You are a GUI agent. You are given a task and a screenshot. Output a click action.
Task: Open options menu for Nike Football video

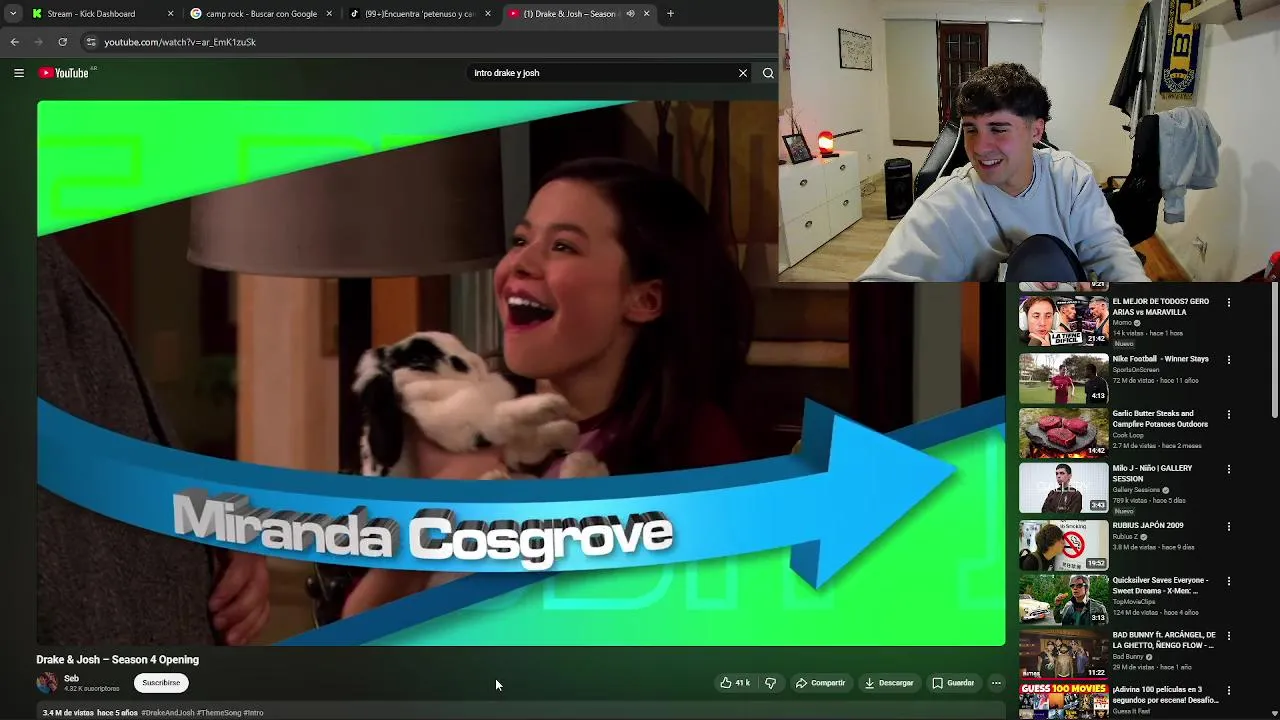(x=1229, y=360)
